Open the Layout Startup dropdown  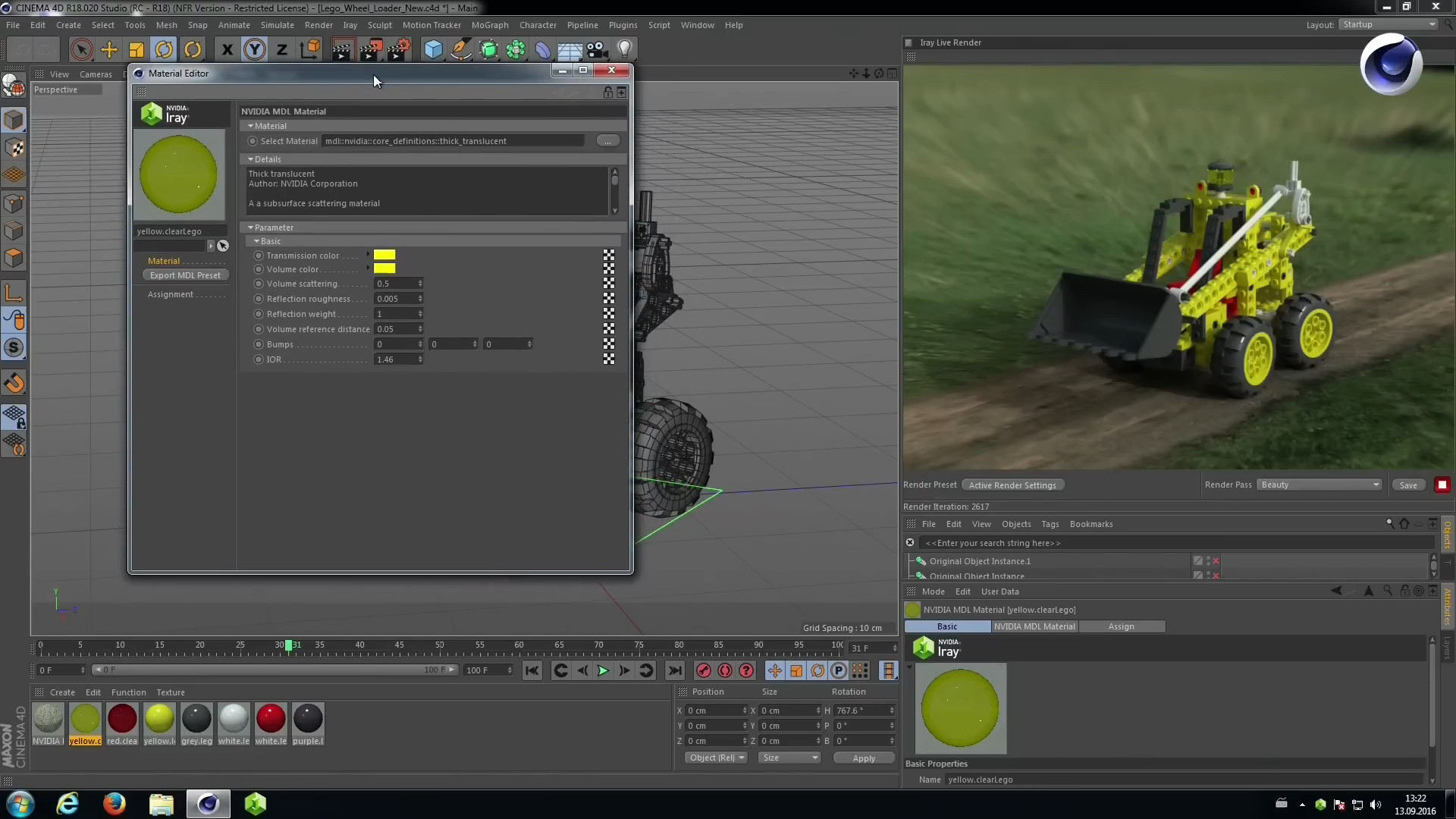(1388, 25)
